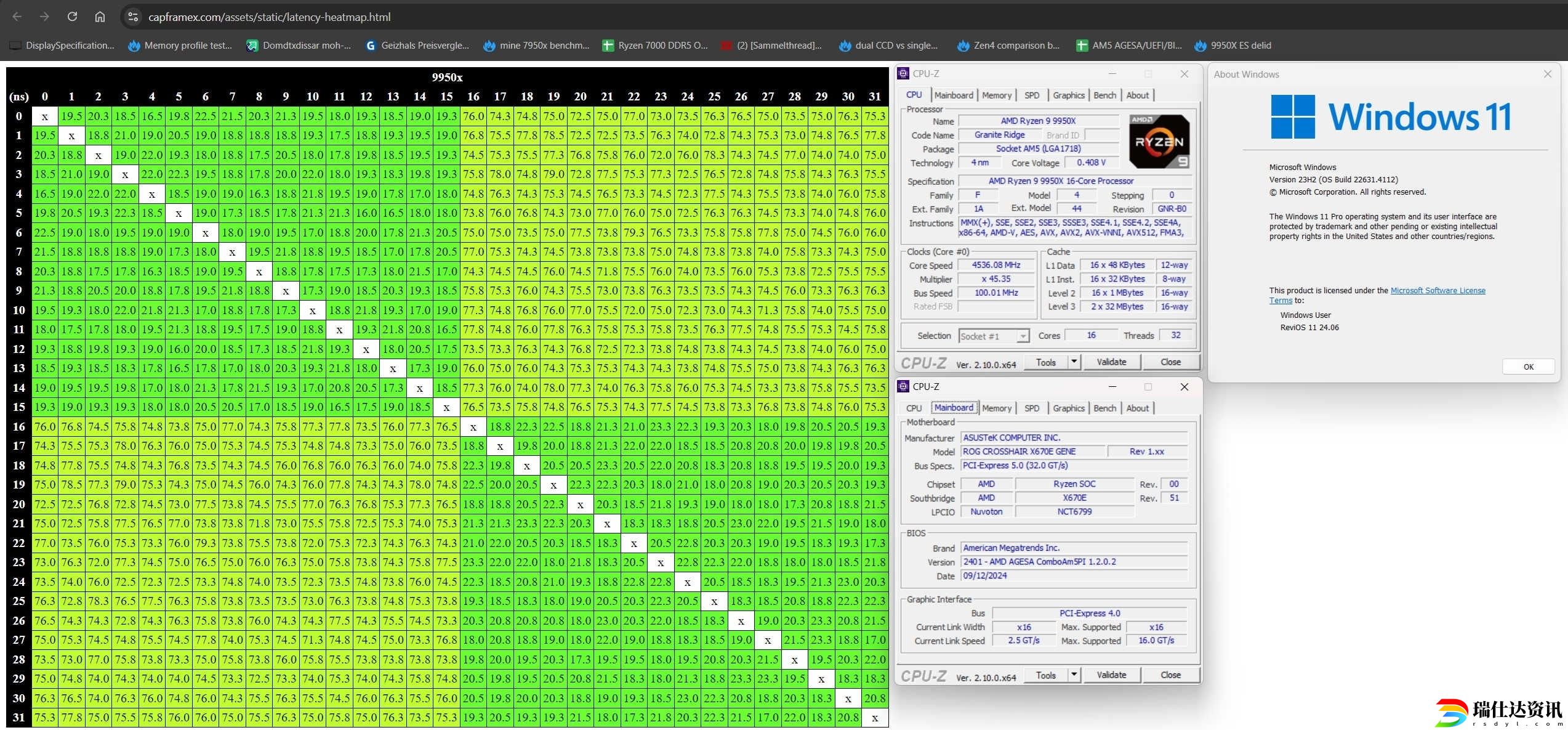This screenshot has width=1568, height=730.
Task: Open Graphics tab in upper CPU-Z window
Action: point(1068,95)
